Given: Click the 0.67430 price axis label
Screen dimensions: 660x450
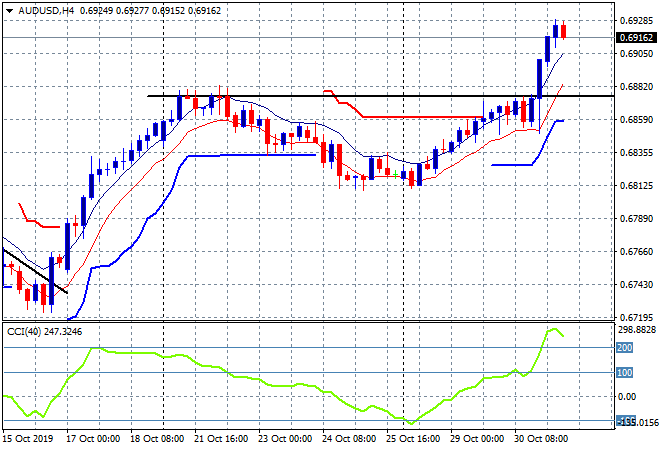Looking at the screenshot, I should [x=636, y=285].
